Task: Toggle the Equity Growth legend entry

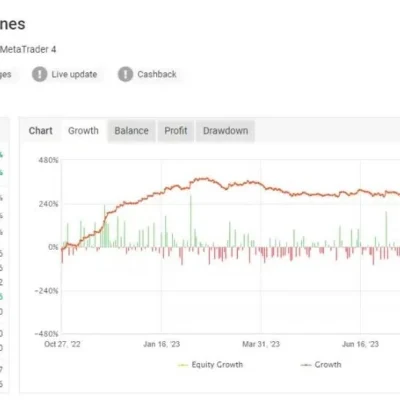Action: pyautogui.click(x=210, y=365)
